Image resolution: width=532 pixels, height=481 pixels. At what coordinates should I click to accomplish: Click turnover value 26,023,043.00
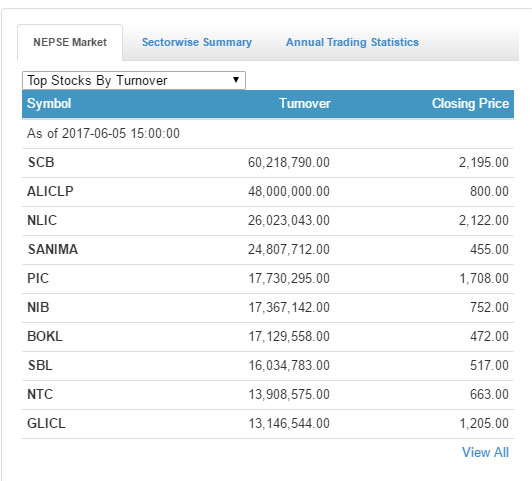(x=289, y=220)
